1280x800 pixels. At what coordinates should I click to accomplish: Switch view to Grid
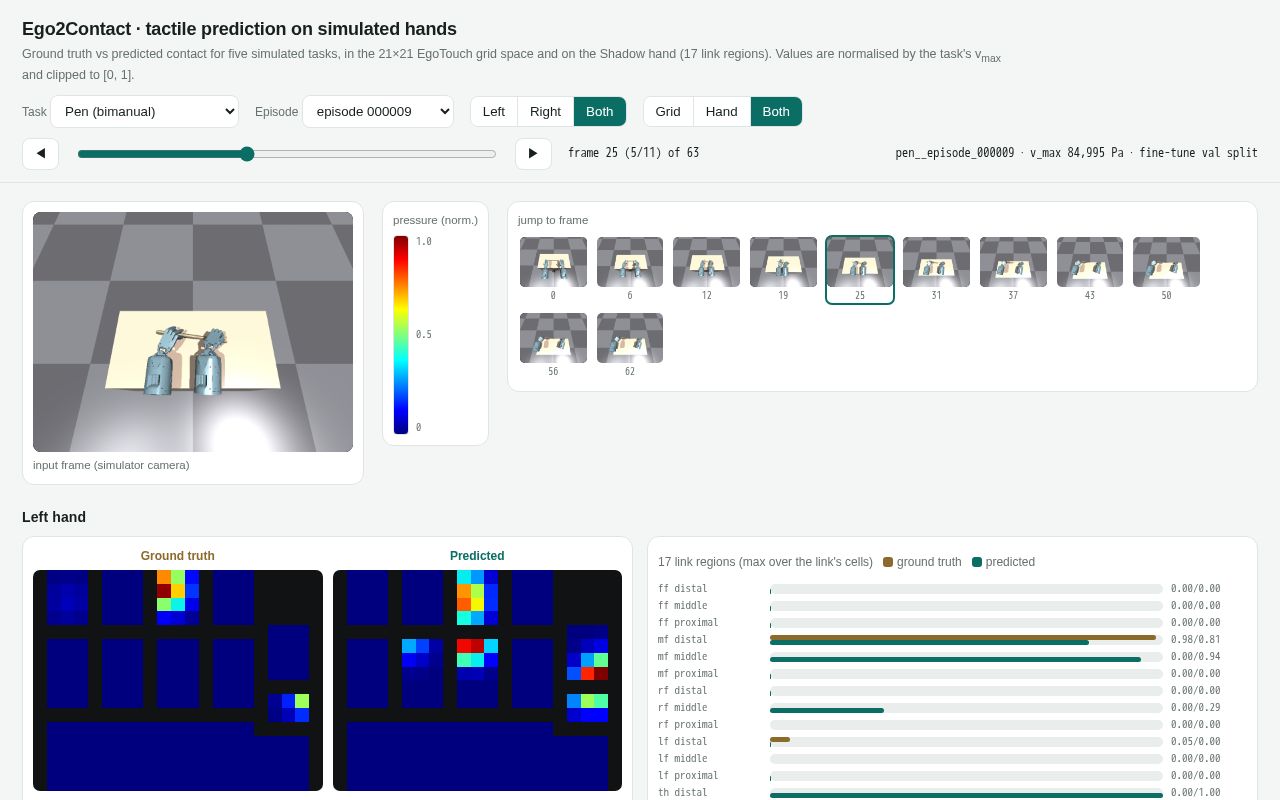point(668,111)
